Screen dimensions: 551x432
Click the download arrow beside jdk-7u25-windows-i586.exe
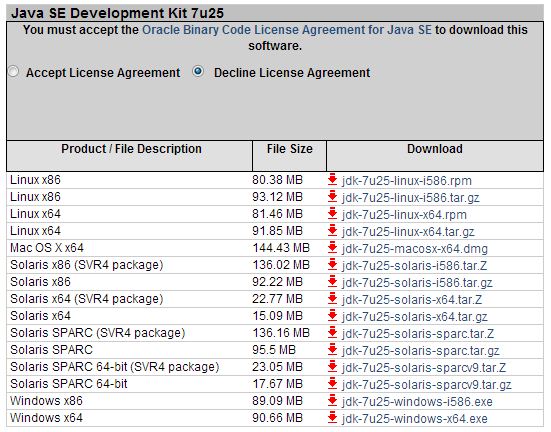[x=332, y=400]
